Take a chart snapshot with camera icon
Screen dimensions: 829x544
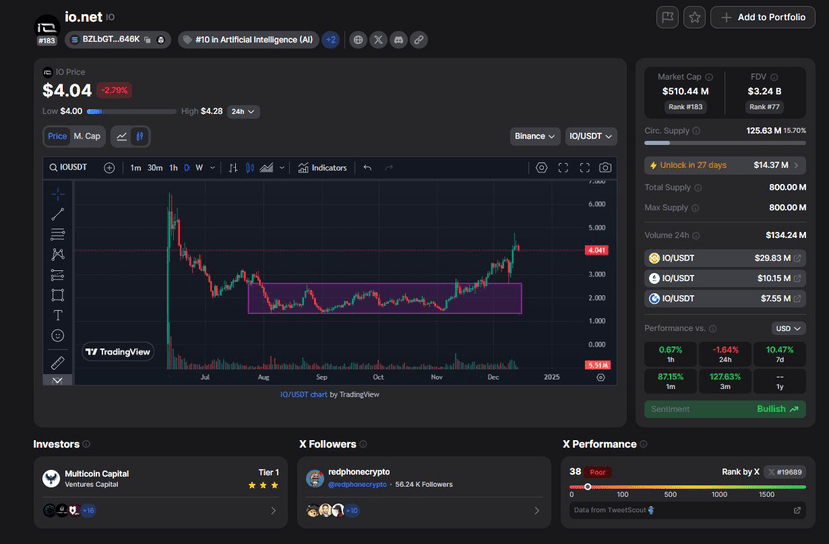(x=605, y=168)
